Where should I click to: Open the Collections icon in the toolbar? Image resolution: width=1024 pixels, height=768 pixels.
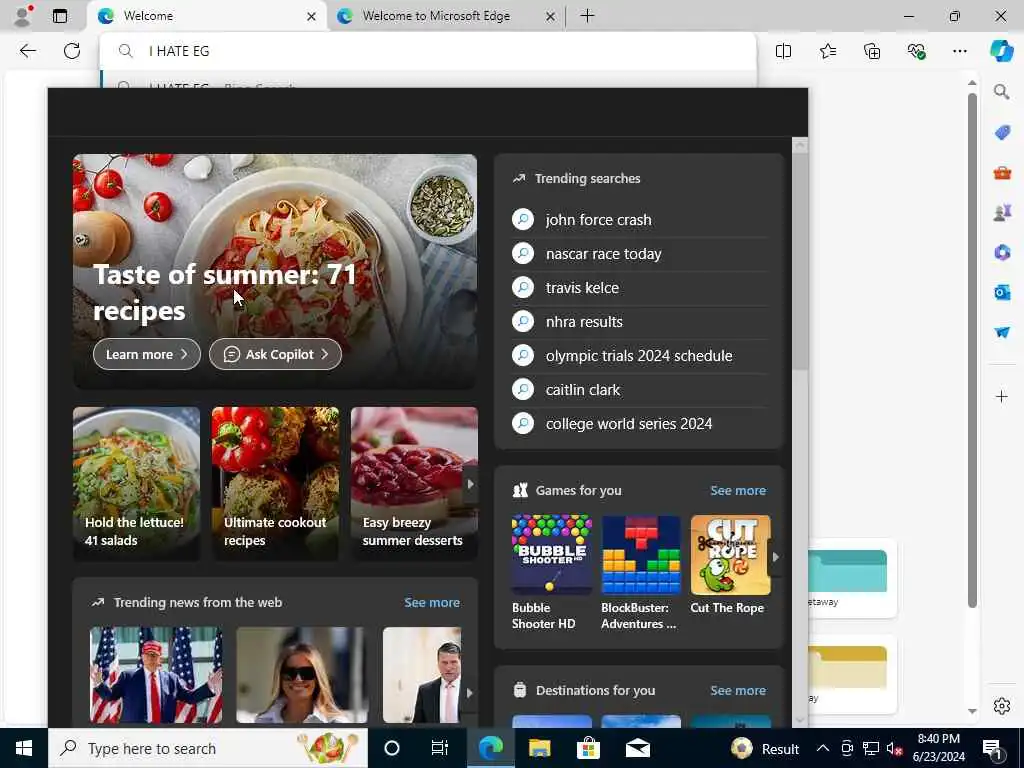click(872, 51)
